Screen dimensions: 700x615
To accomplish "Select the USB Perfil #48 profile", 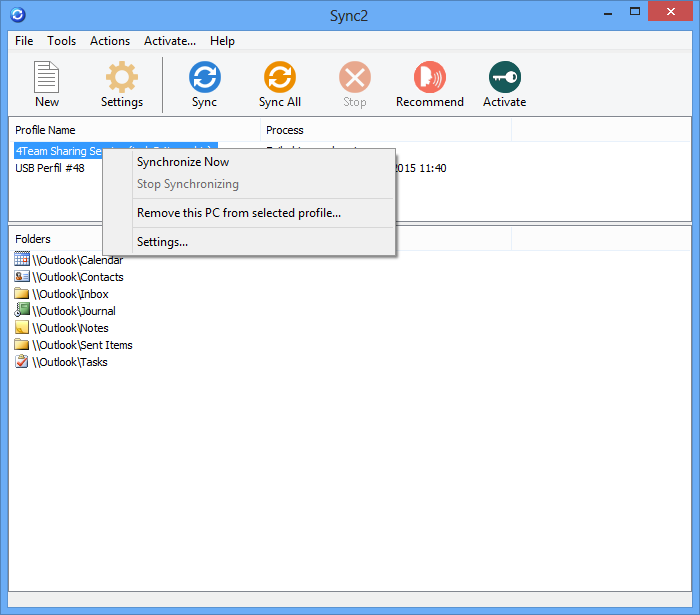I will 50,168.
